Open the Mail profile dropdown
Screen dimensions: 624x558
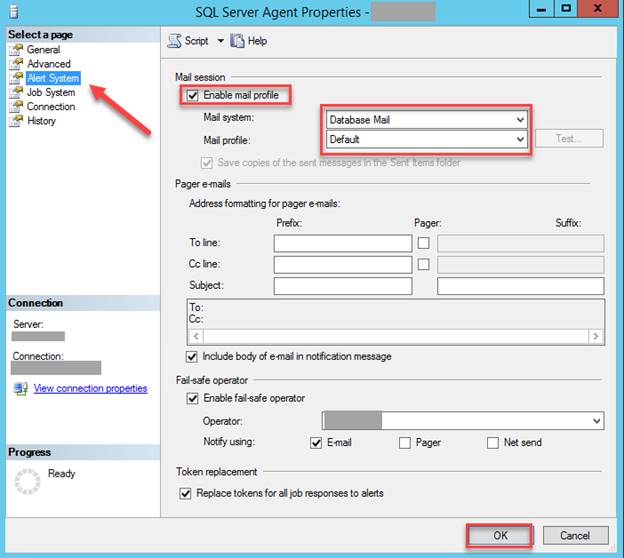427,139
